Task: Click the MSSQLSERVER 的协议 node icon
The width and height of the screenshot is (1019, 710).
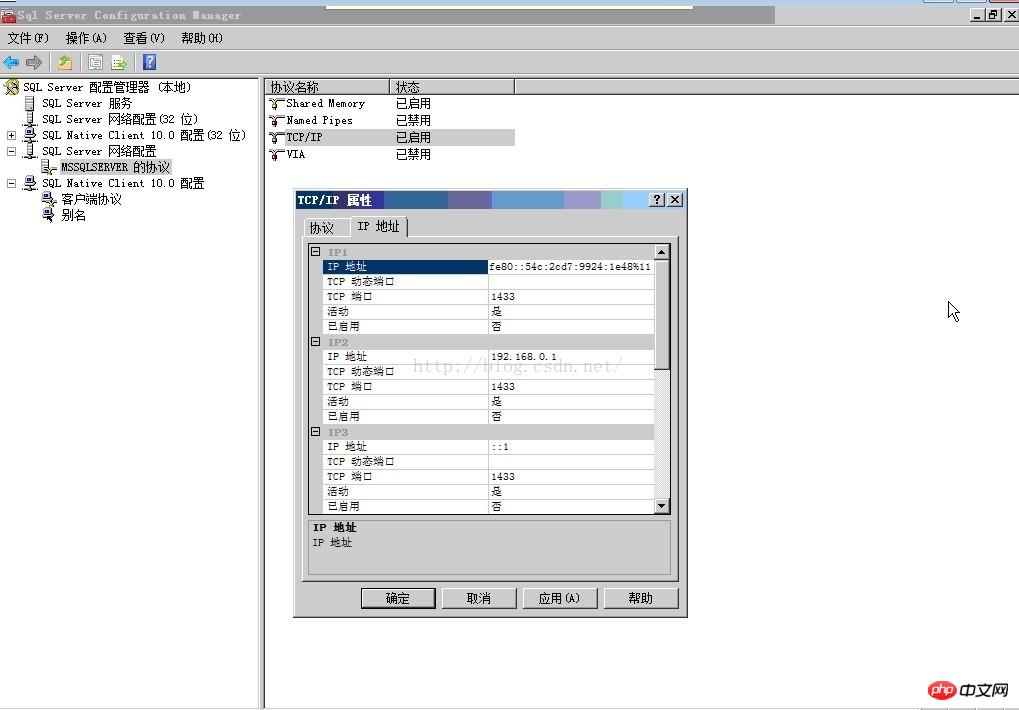Action: [x=49, y=167]
